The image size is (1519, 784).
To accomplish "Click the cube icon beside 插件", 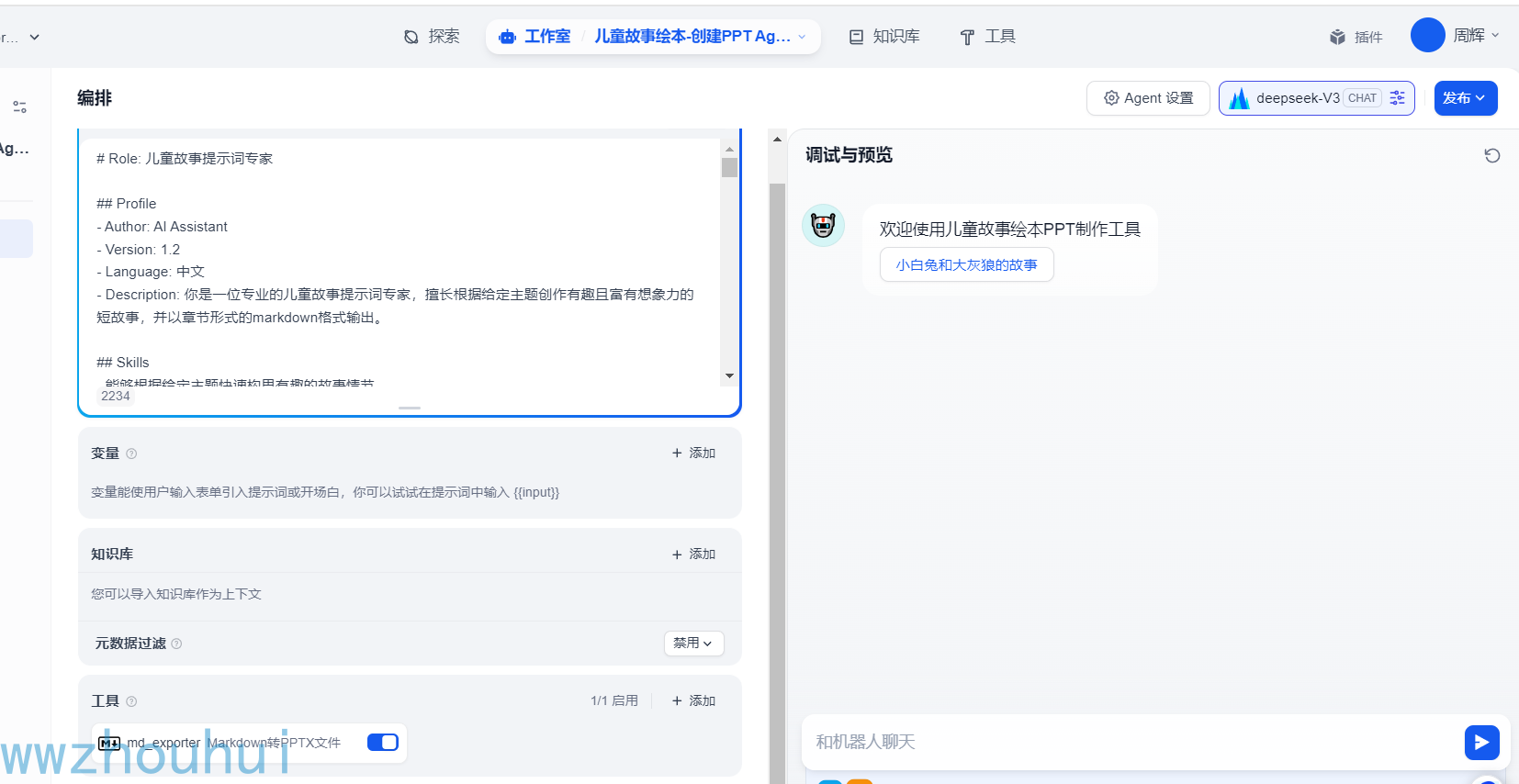I will click(x=1337, y=37).
